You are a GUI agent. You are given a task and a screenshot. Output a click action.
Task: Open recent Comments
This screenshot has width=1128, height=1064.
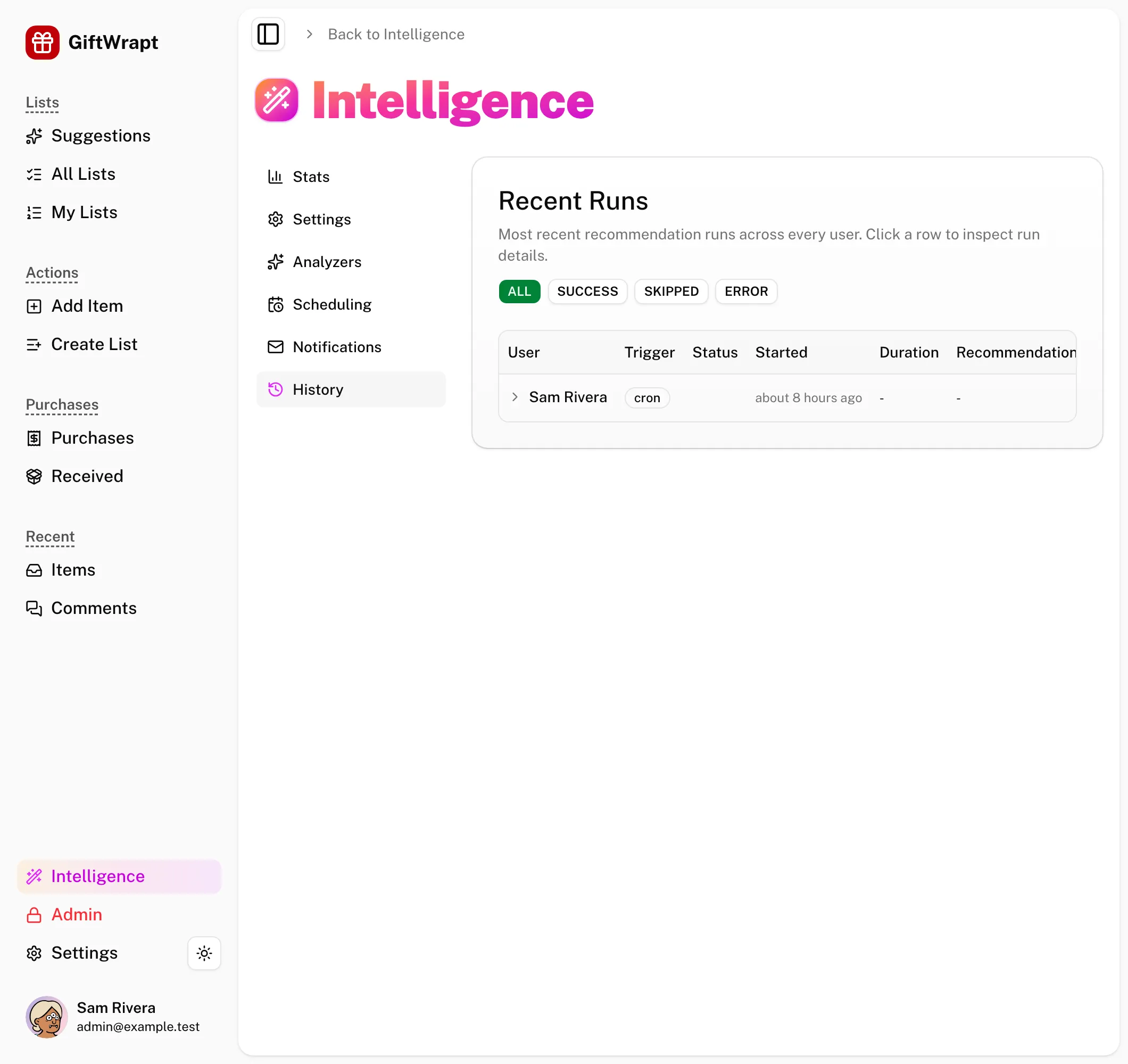(x=119, y=608)
